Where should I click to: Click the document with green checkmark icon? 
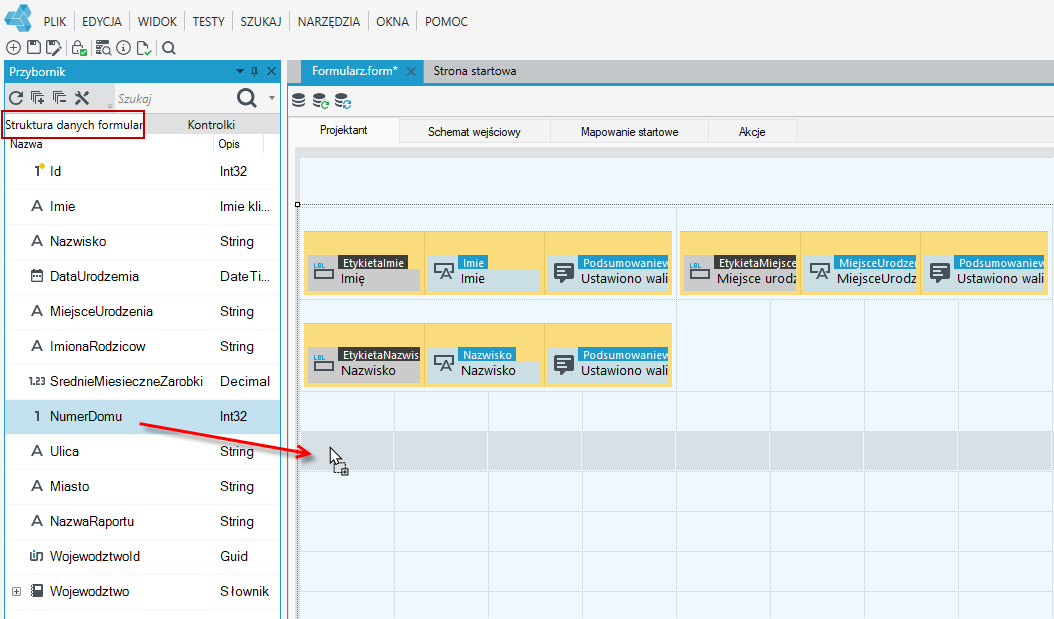coord(144,48)
